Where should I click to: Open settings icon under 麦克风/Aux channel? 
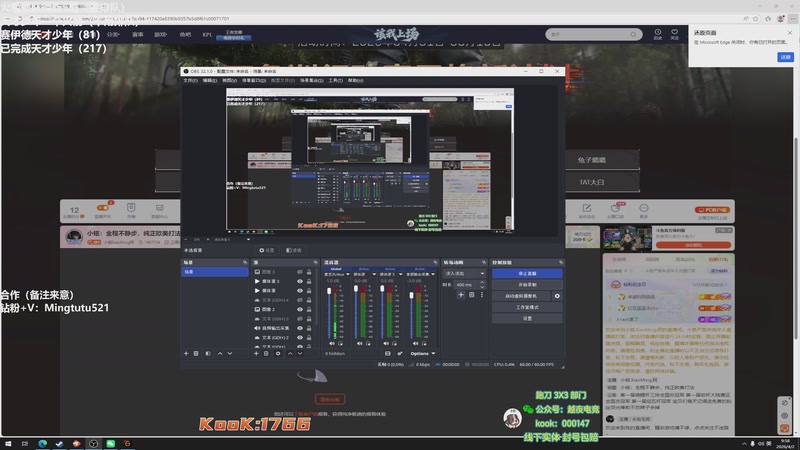tap(340, 343)
